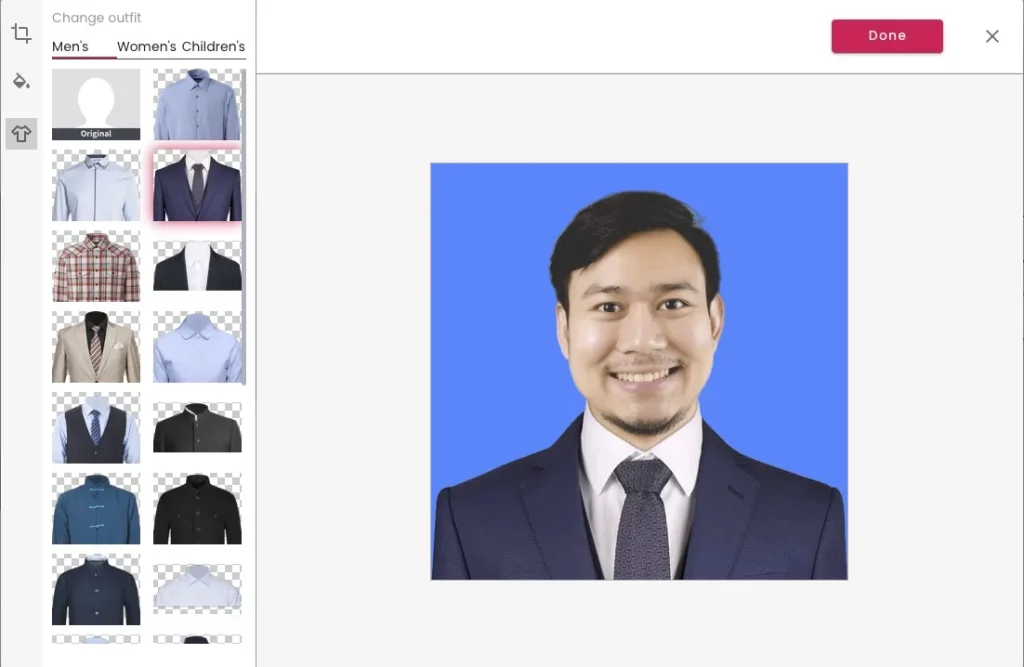Viewport: 1024px width, 667px height.
Task: Choose the navy suit with gray tie
Action: (x=197, y=185)
